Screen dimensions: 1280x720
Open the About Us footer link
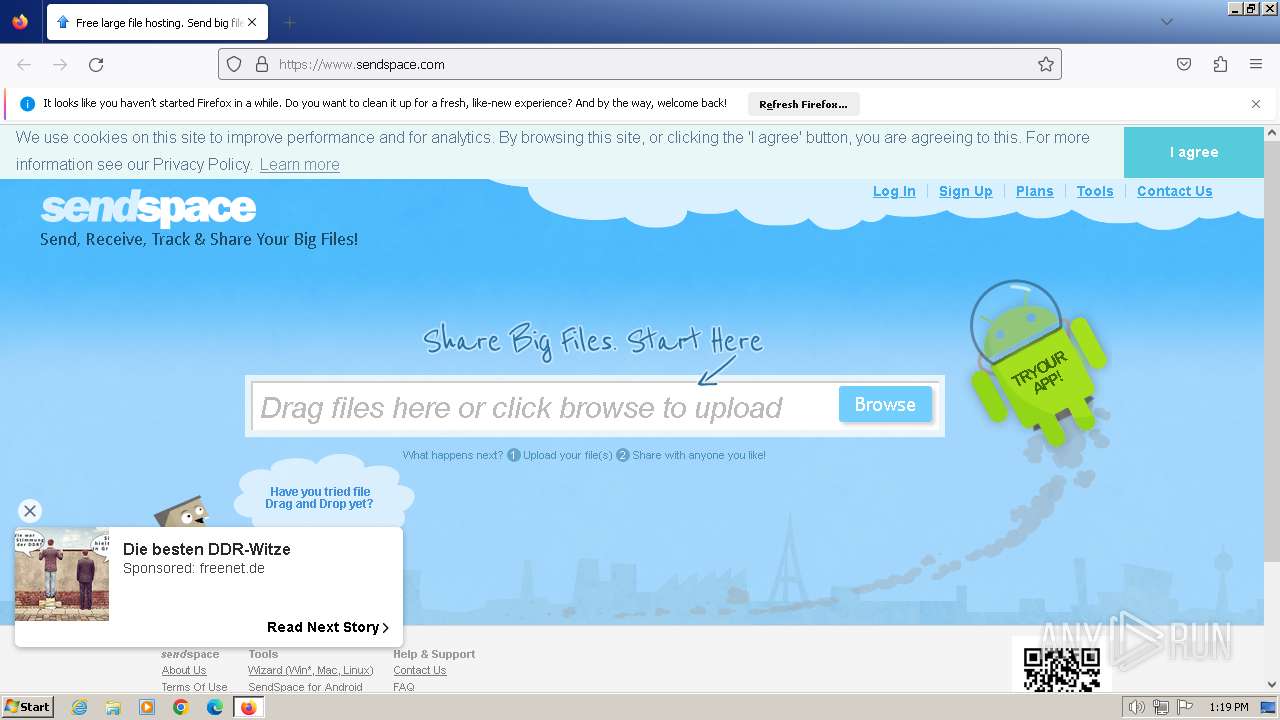point(184,670)
